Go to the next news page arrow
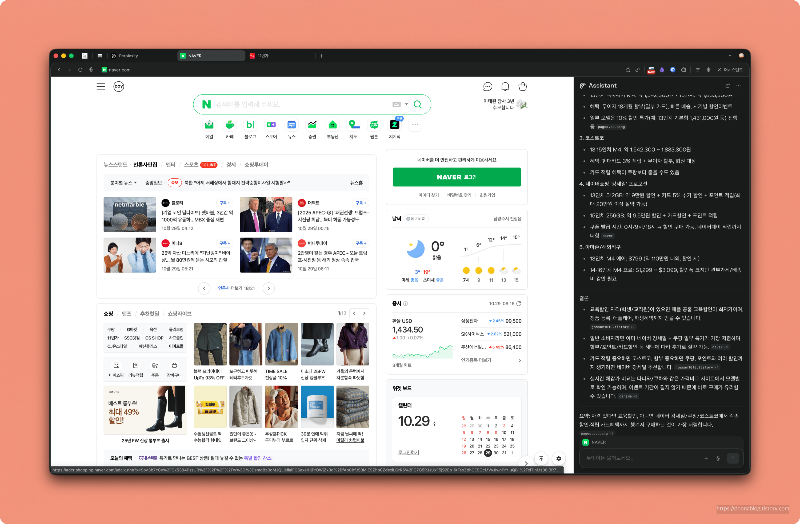The image size is (800, 524). (x=269, y=288)
